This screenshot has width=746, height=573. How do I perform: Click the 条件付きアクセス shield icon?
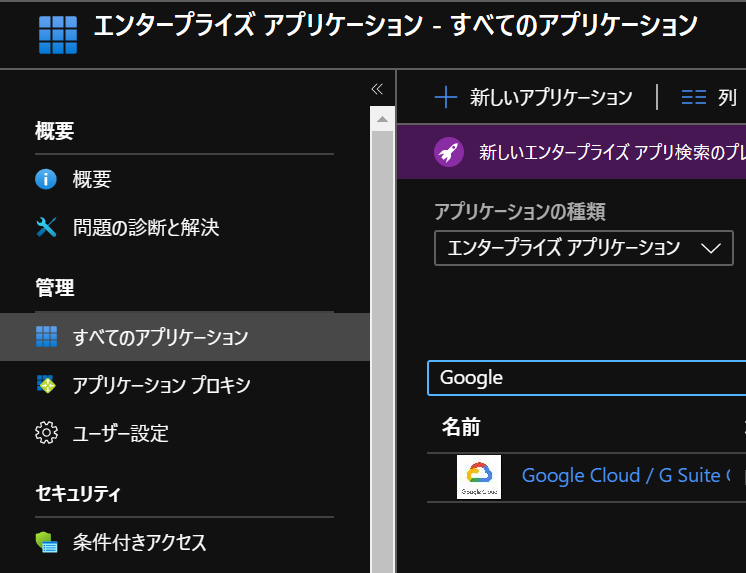[x=46, y=542]
